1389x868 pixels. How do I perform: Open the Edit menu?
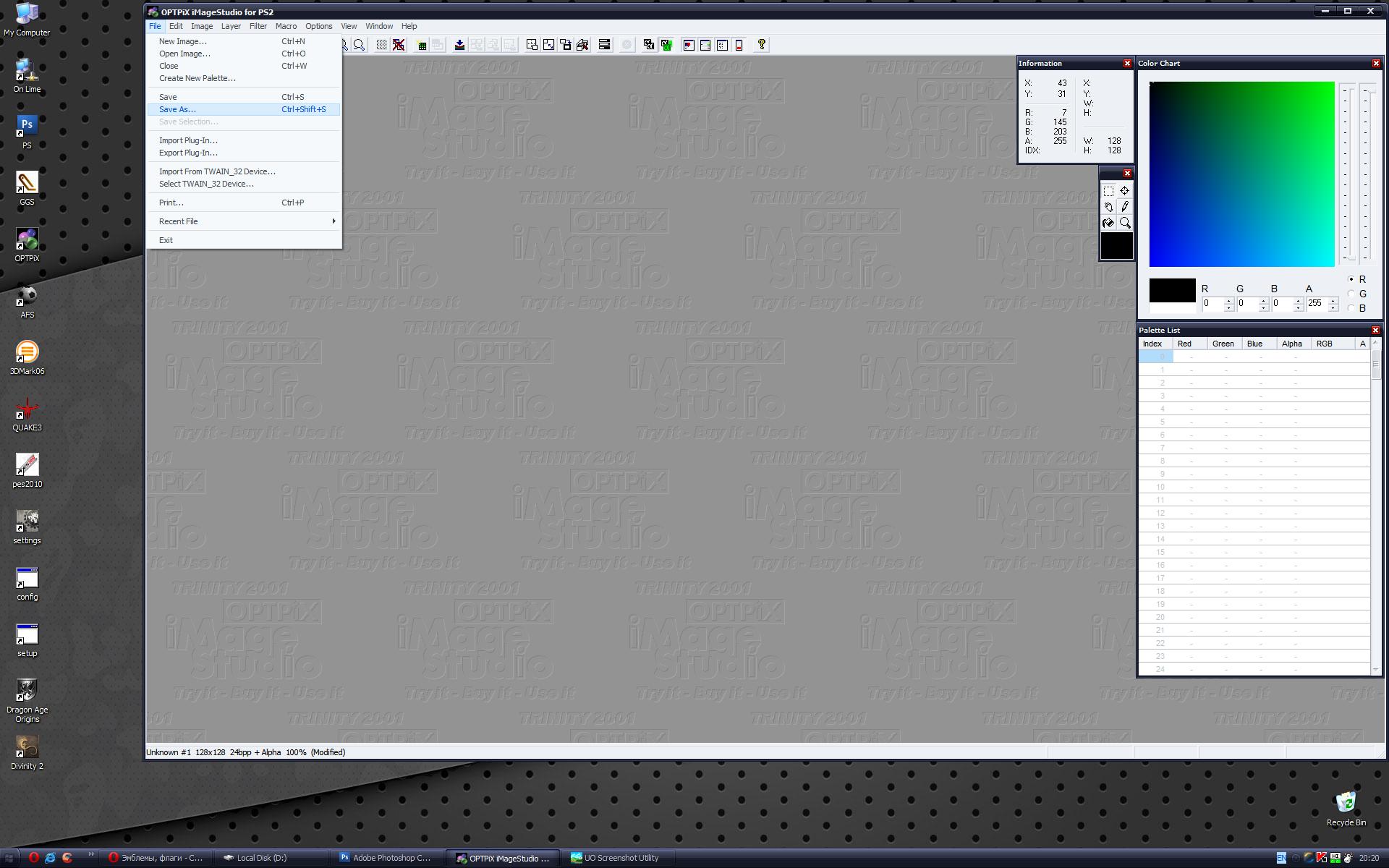tap(176, 26)
